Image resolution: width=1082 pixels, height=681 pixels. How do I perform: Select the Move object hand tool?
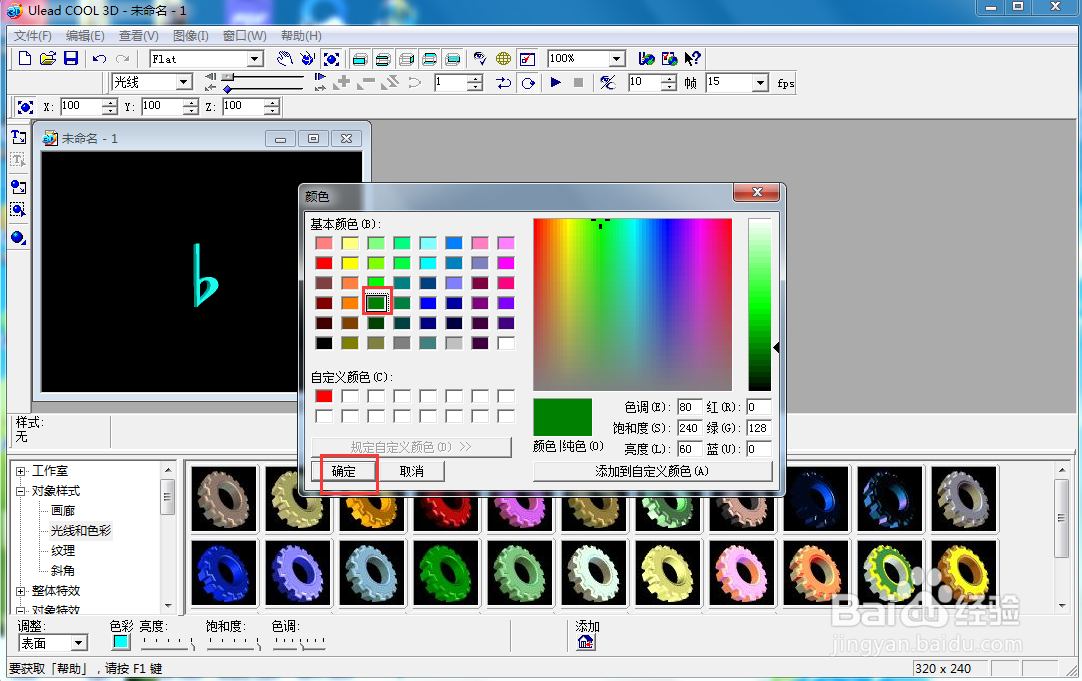coord(284,59)
